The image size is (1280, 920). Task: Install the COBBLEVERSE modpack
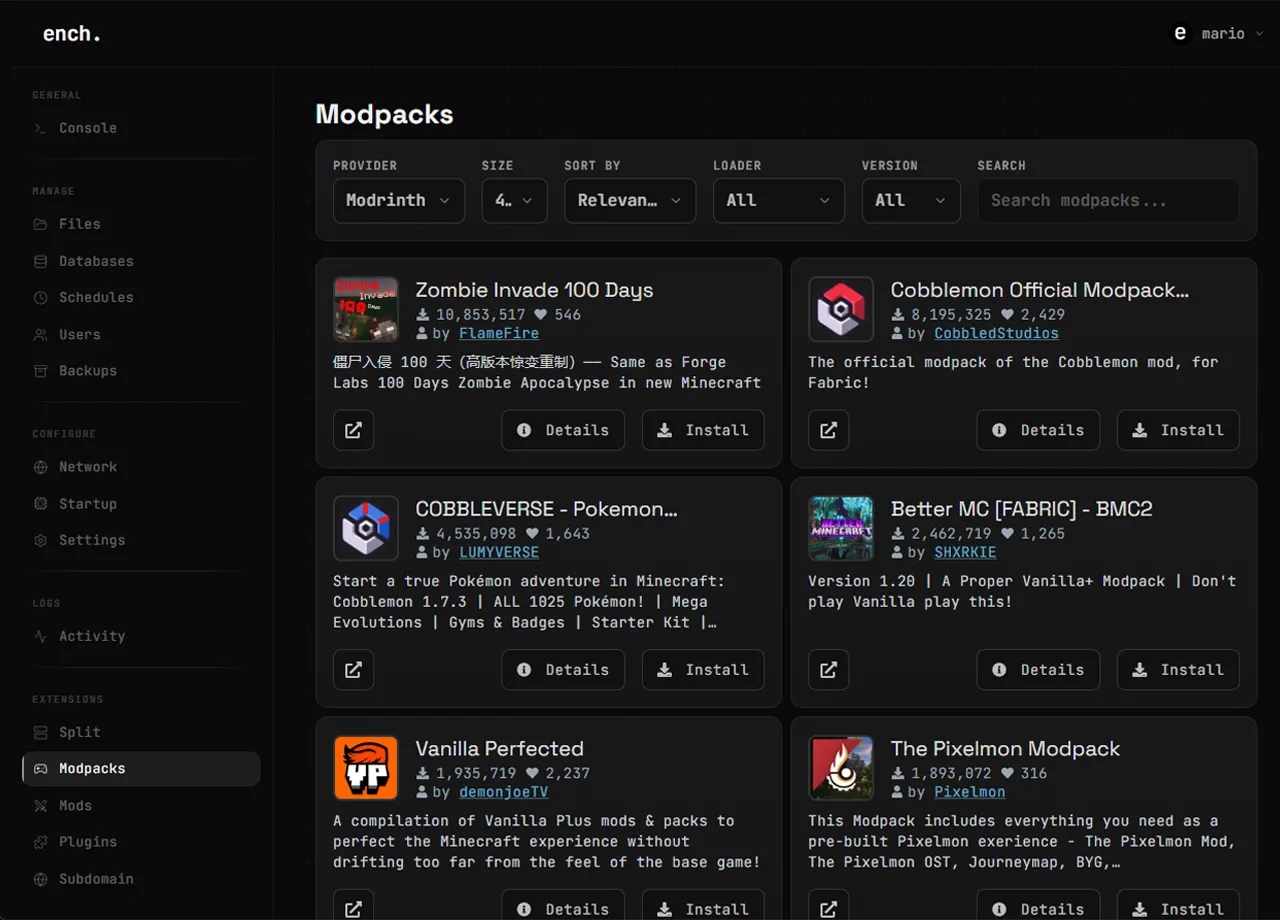click(703, 670)
